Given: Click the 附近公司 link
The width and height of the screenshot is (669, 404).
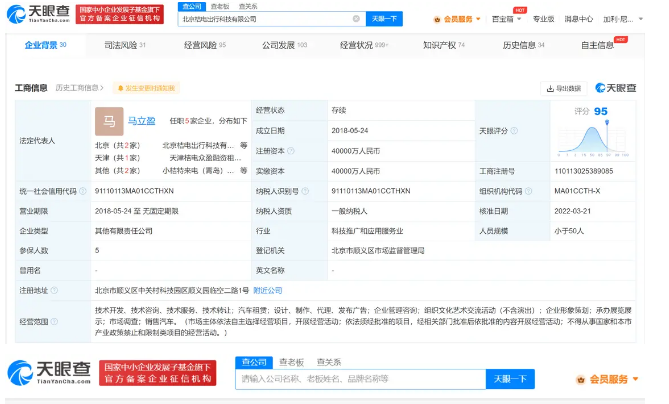Looking at the screenshot, I should [x=268, y=291].
